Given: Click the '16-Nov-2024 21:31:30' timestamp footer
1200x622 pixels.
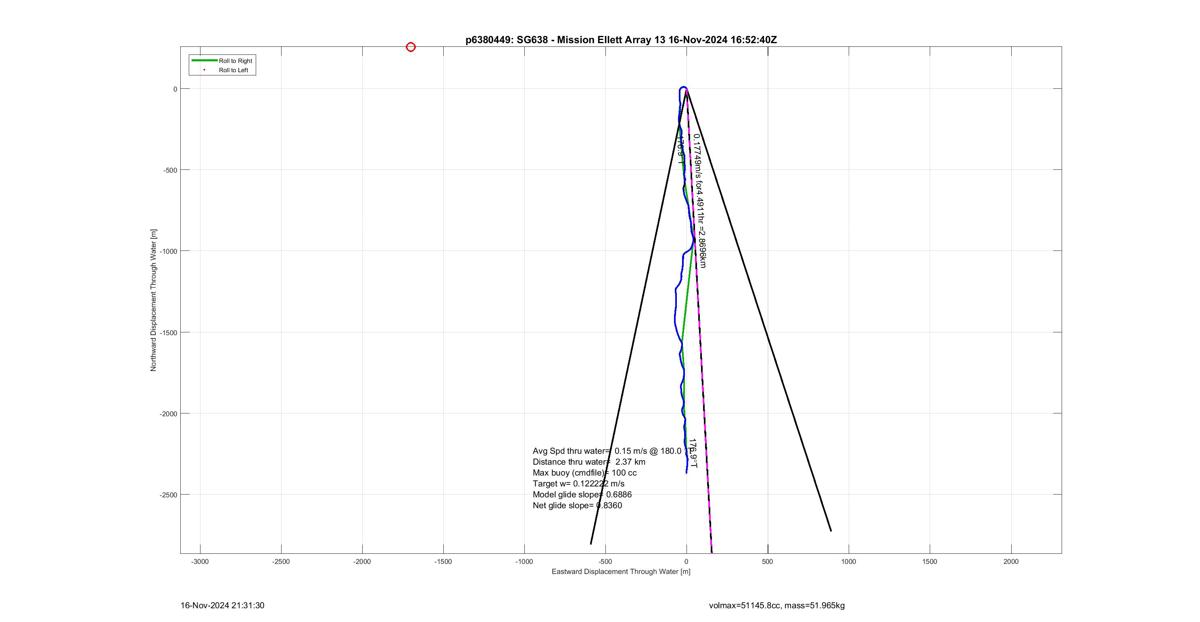Looking at the screenshot, I should point(222,605).
